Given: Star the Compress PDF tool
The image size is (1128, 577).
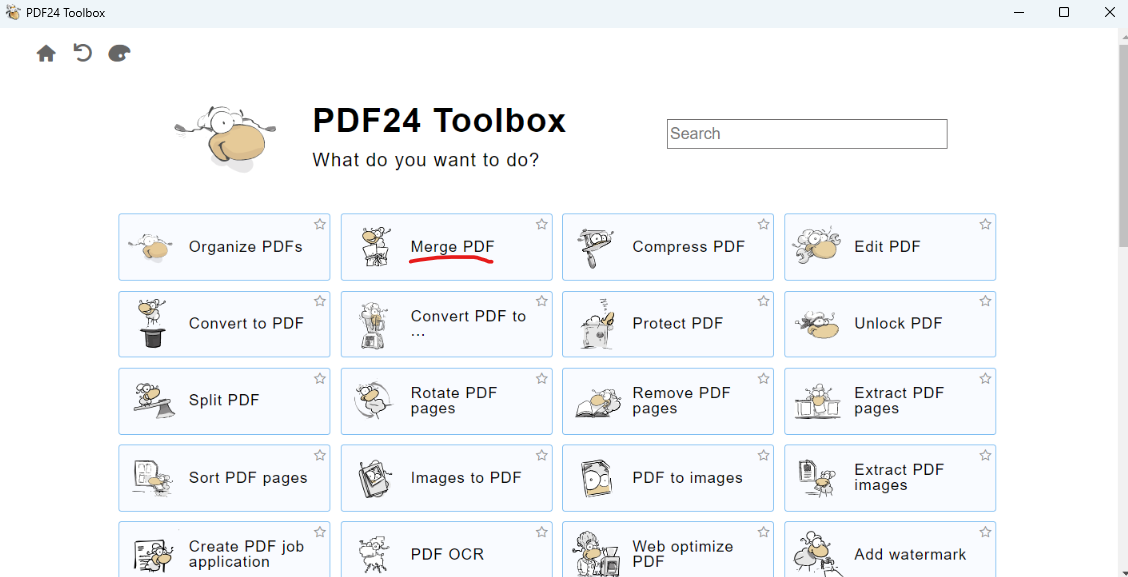Looking at the screenshot, I should click(763, 224).
